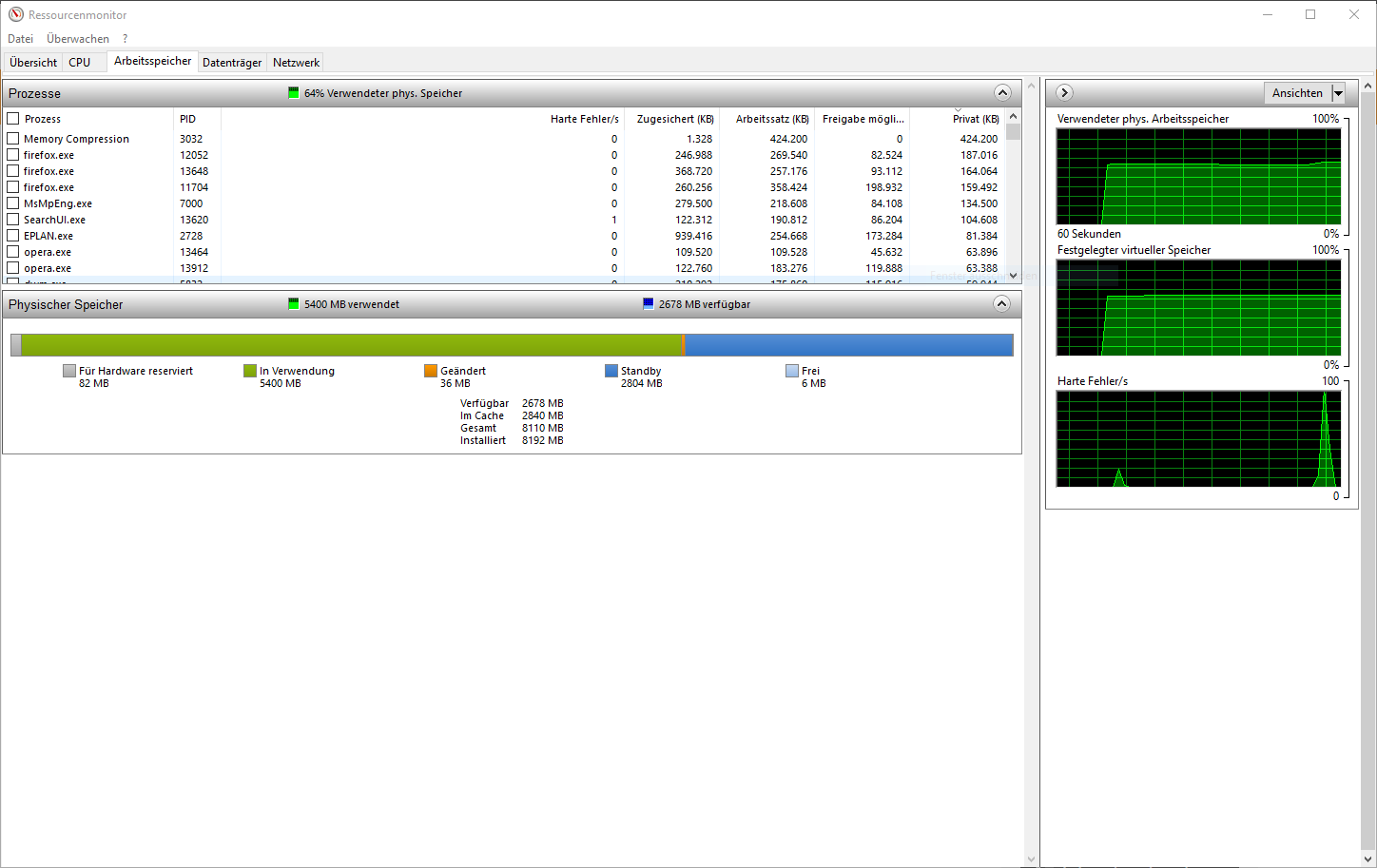
Task: Select the SearchUI.exe checkbox
Action: pyautogui.click(x=13, y=220)
